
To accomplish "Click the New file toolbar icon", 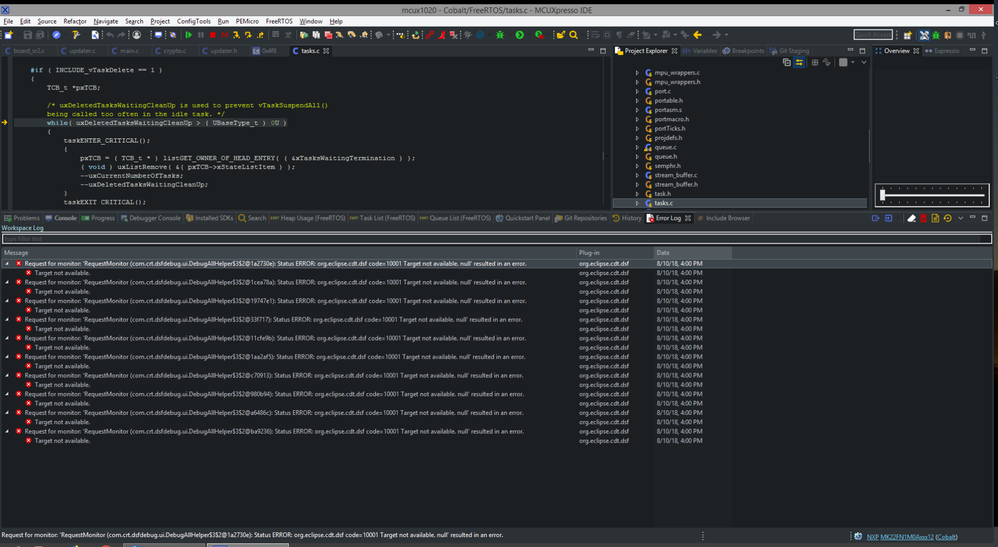I will click(8, 35).
